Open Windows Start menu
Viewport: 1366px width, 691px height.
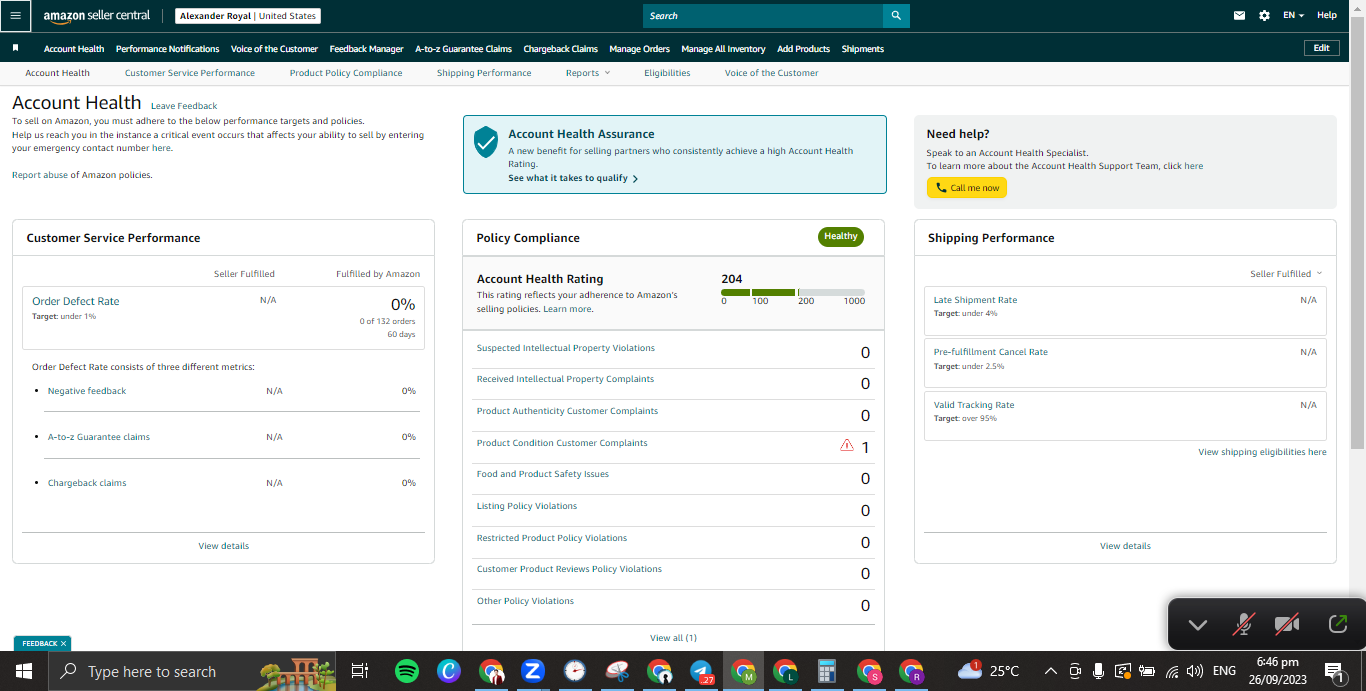click(x=22, y=671)
